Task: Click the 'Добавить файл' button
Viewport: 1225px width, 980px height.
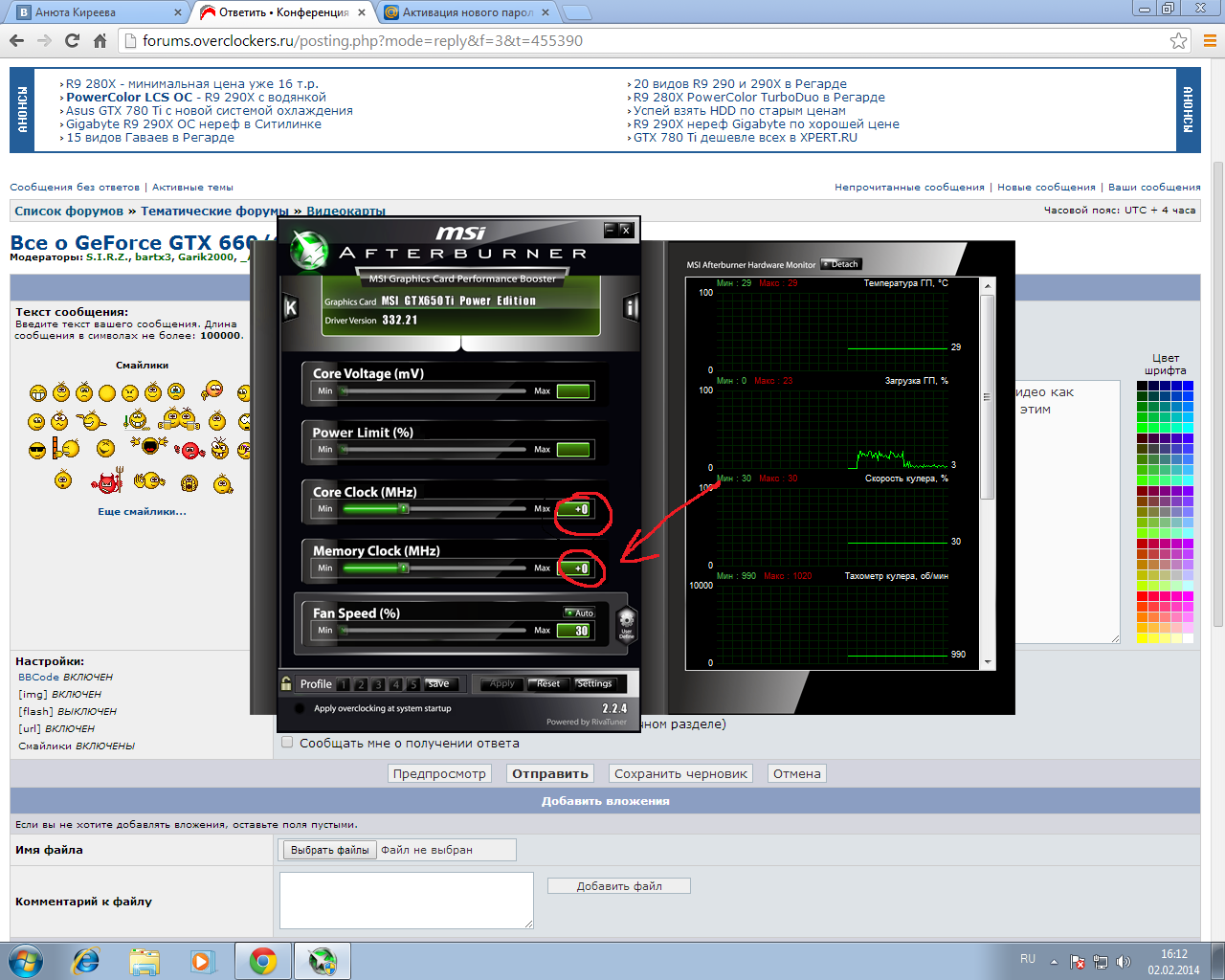Action: coord(619,886)
